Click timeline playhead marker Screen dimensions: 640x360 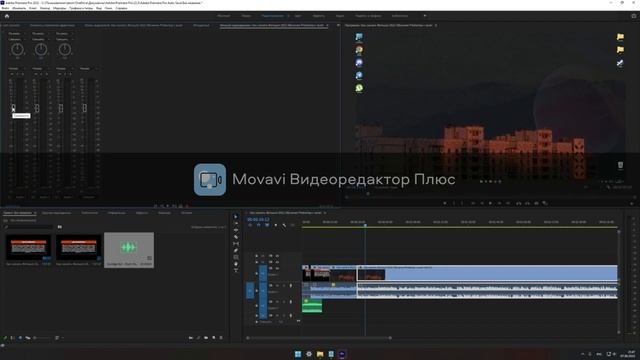point(365,225)
